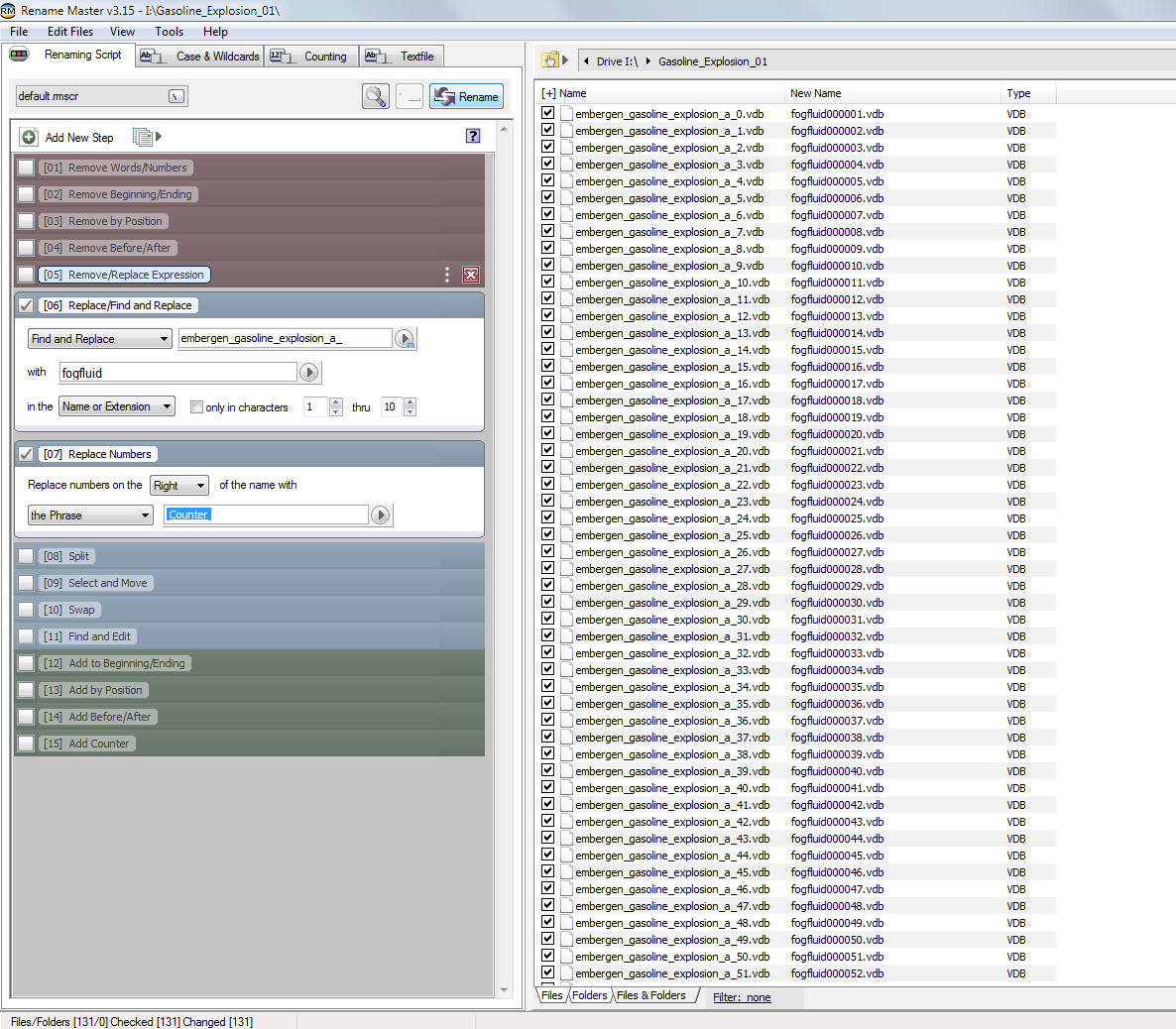Viewport: 1176px width, 1029px height.
Task: Enable step 15 Add Counter checkbox
Action: click(26, 743)
